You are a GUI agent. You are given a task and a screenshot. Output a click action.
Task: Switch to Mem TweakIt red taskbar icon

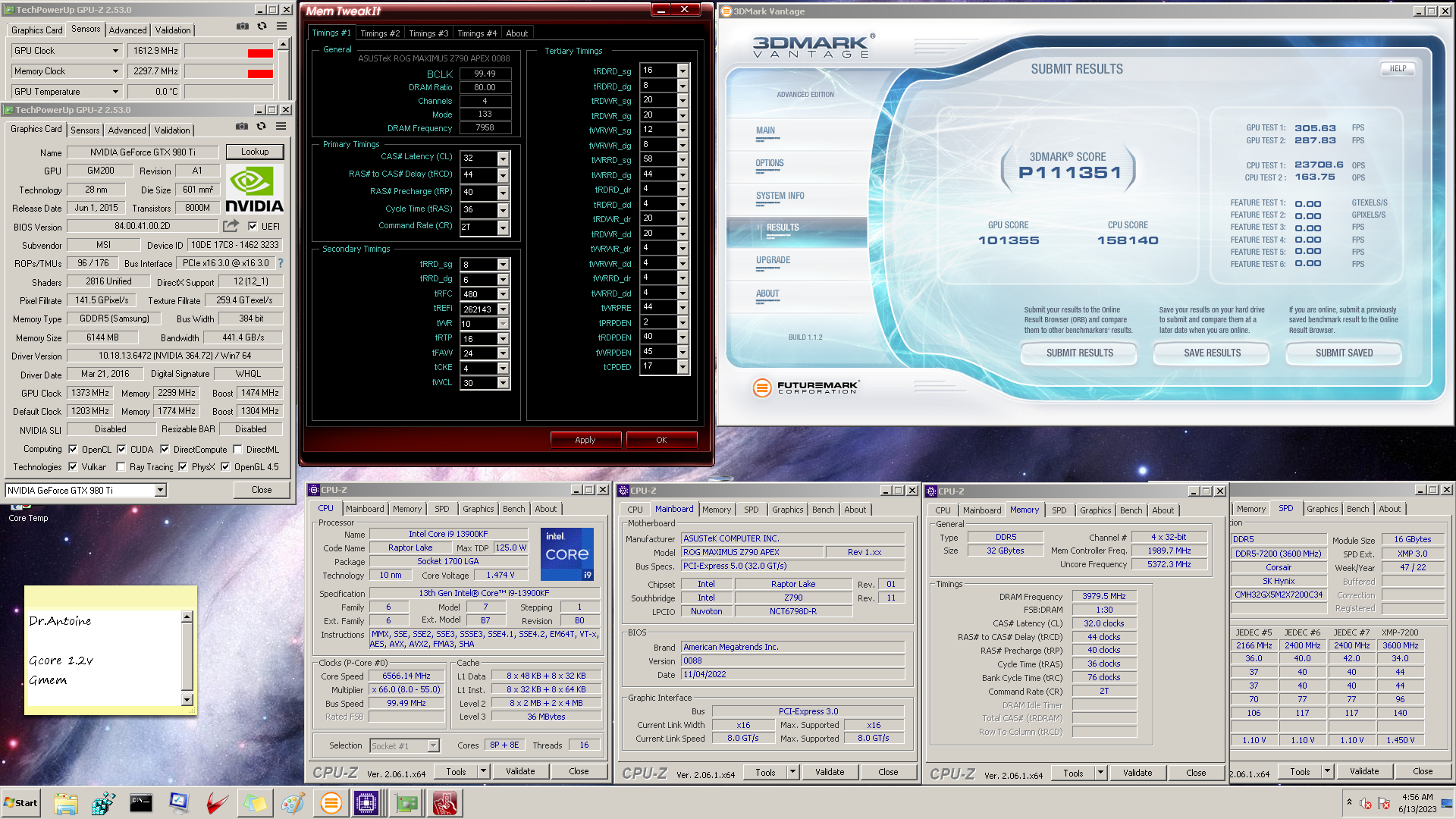point(445,803)
